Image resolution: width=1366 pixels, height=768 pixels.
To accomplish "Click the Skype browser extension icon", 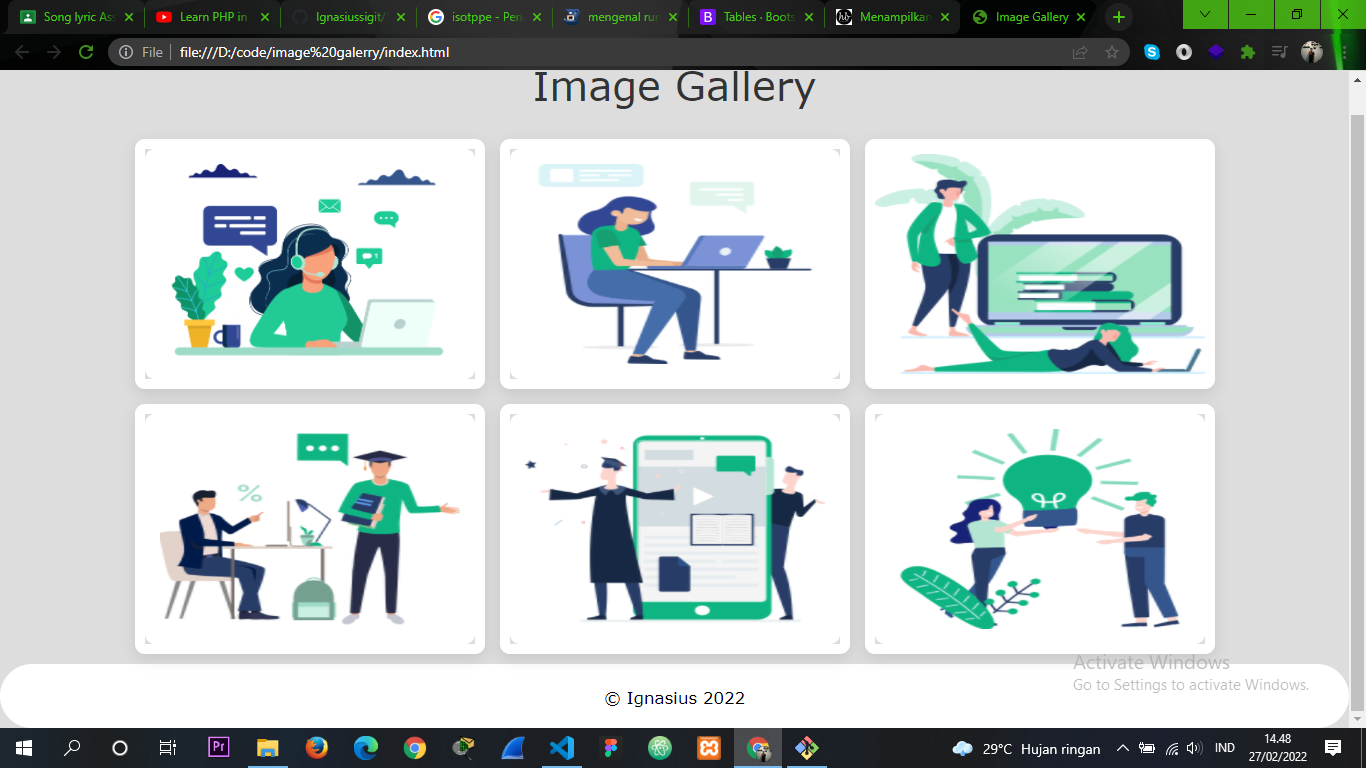I will click(x=1152, y=51).
